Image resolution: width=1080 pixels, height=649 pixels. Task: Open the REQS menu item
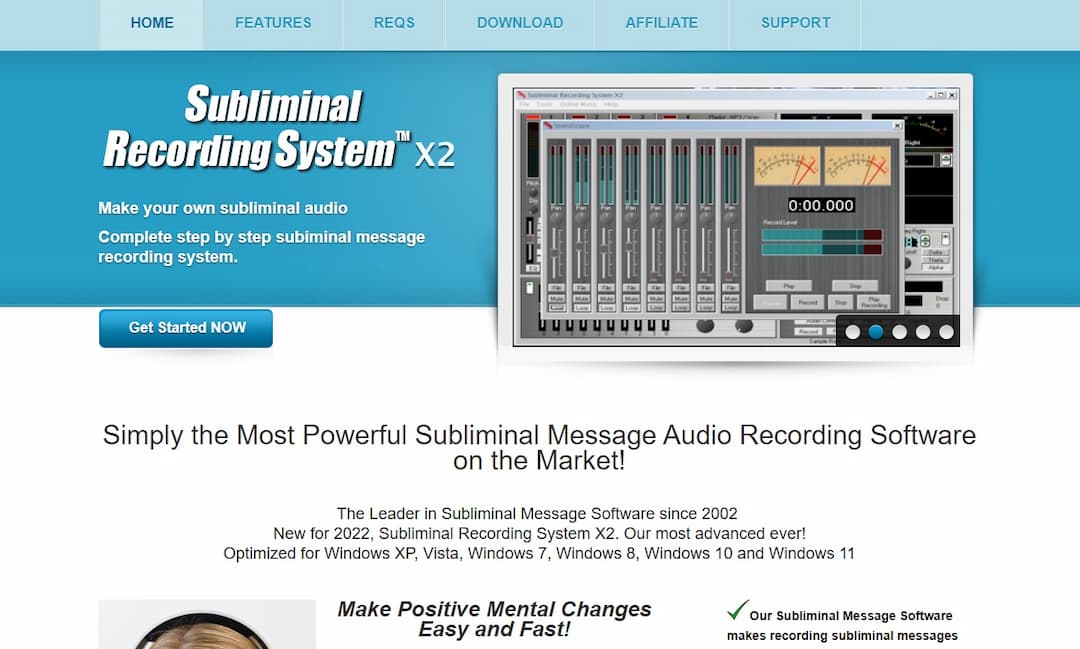(394, 23)
